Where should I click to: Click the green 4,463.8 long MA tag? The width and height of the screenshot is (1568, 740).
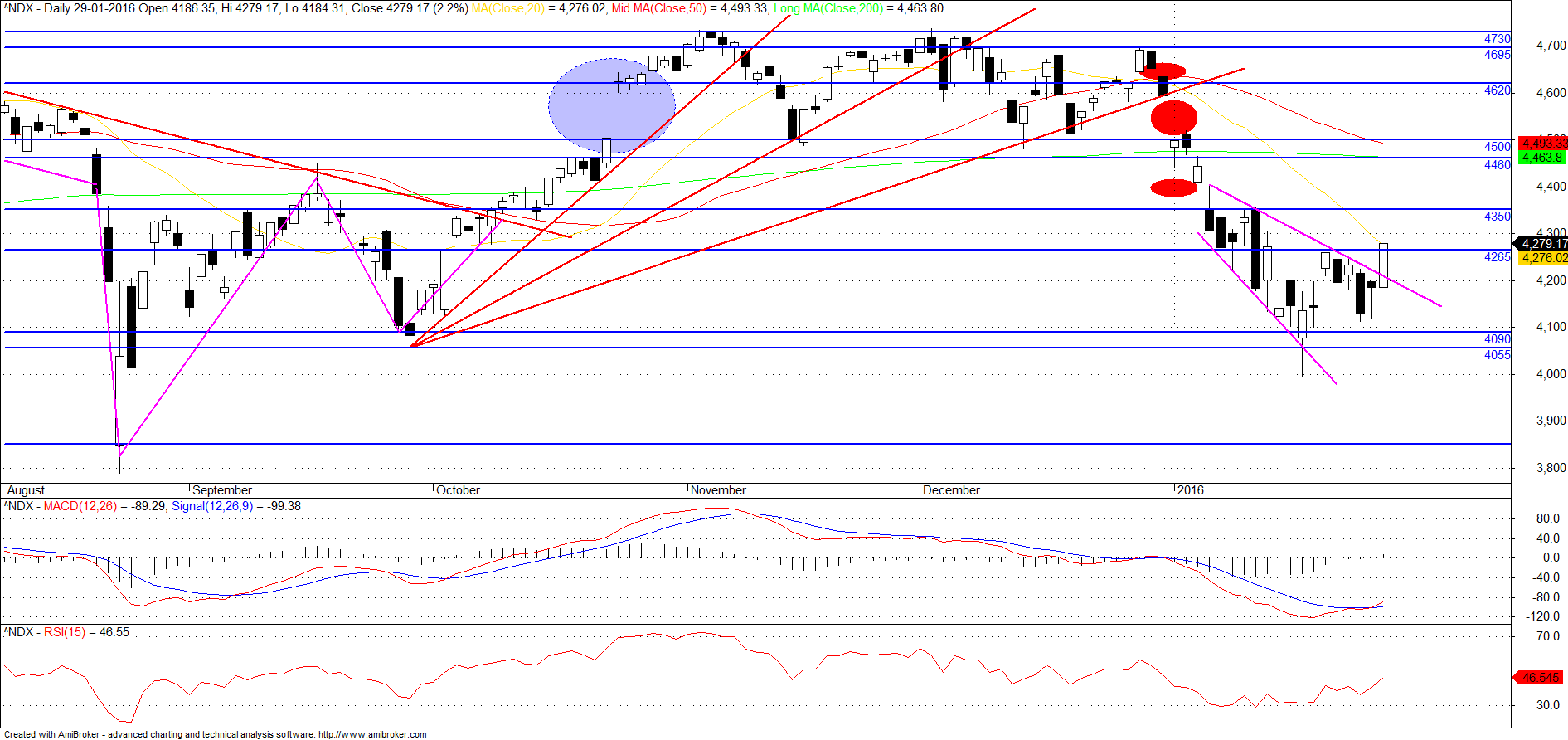[x=1541, y=158]
